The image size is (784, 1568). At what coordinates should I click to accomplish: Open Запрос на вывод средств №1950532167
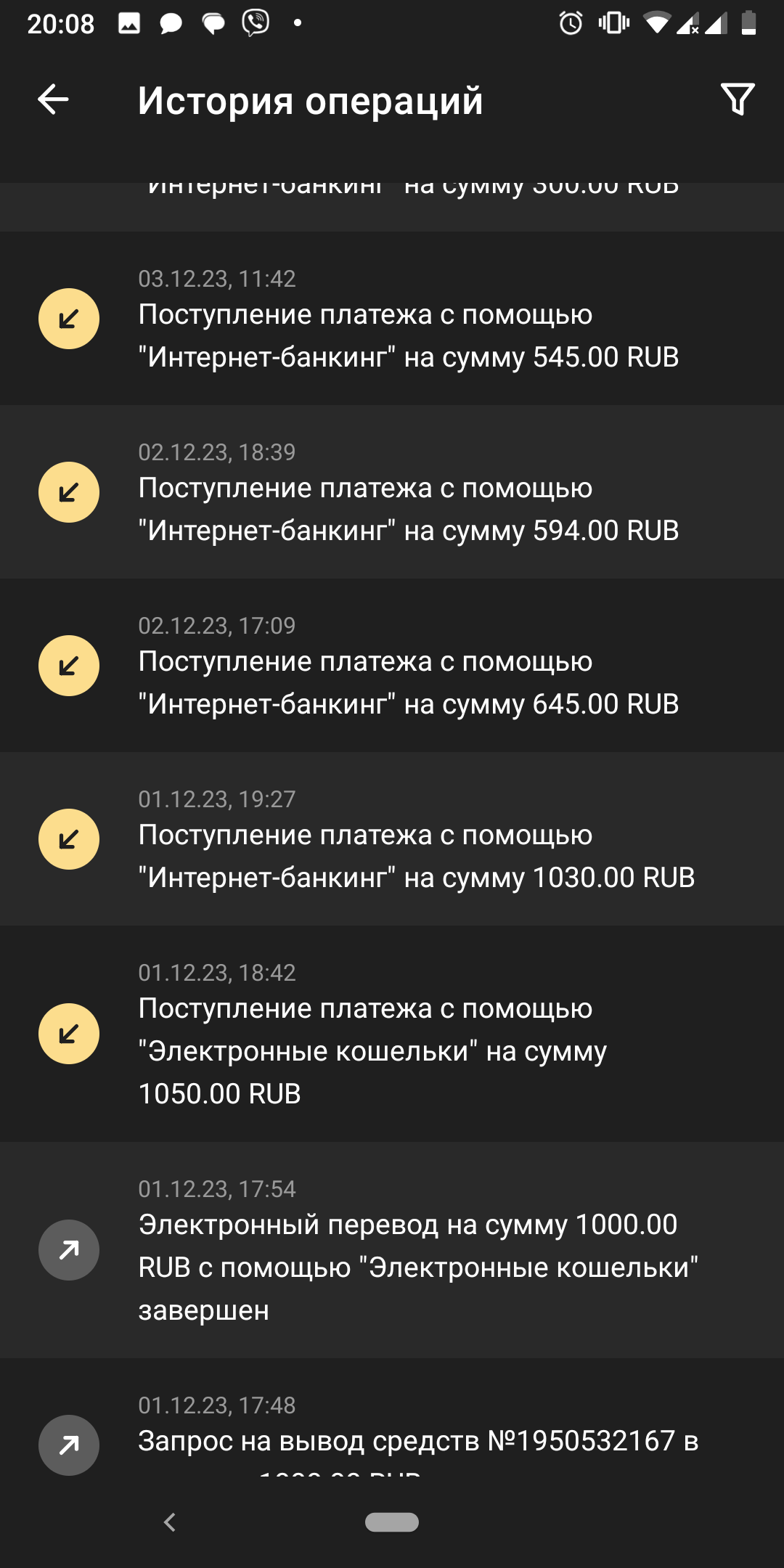tap(418, 1442)
